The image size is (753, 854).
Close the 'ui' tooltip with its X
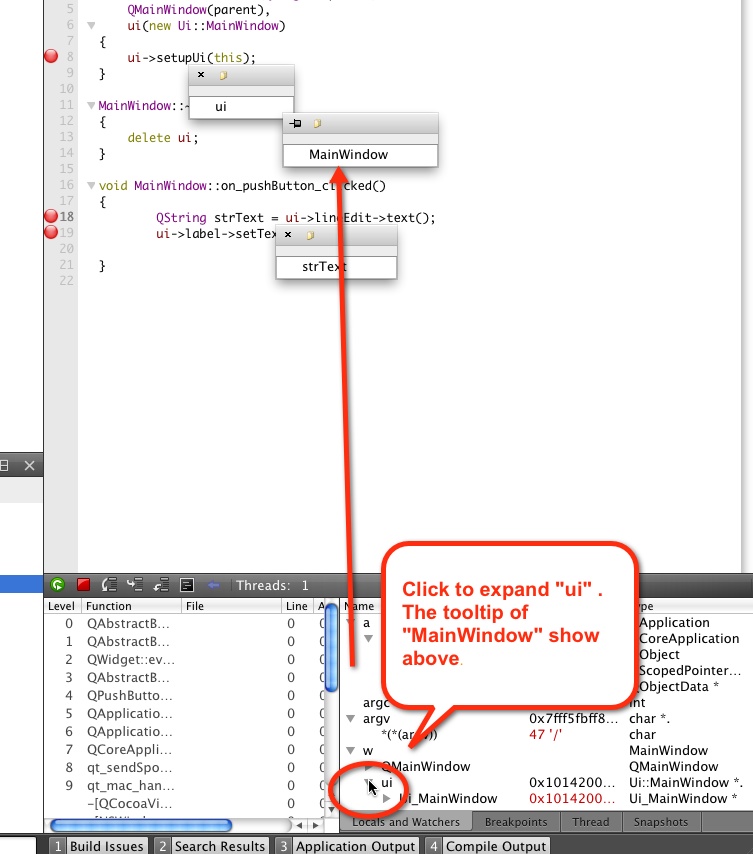201,75
